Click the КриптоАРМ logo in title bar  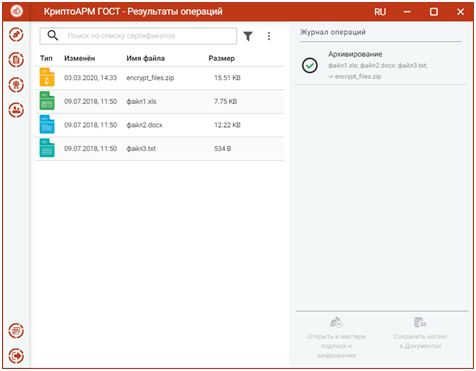tap(16, 11)
